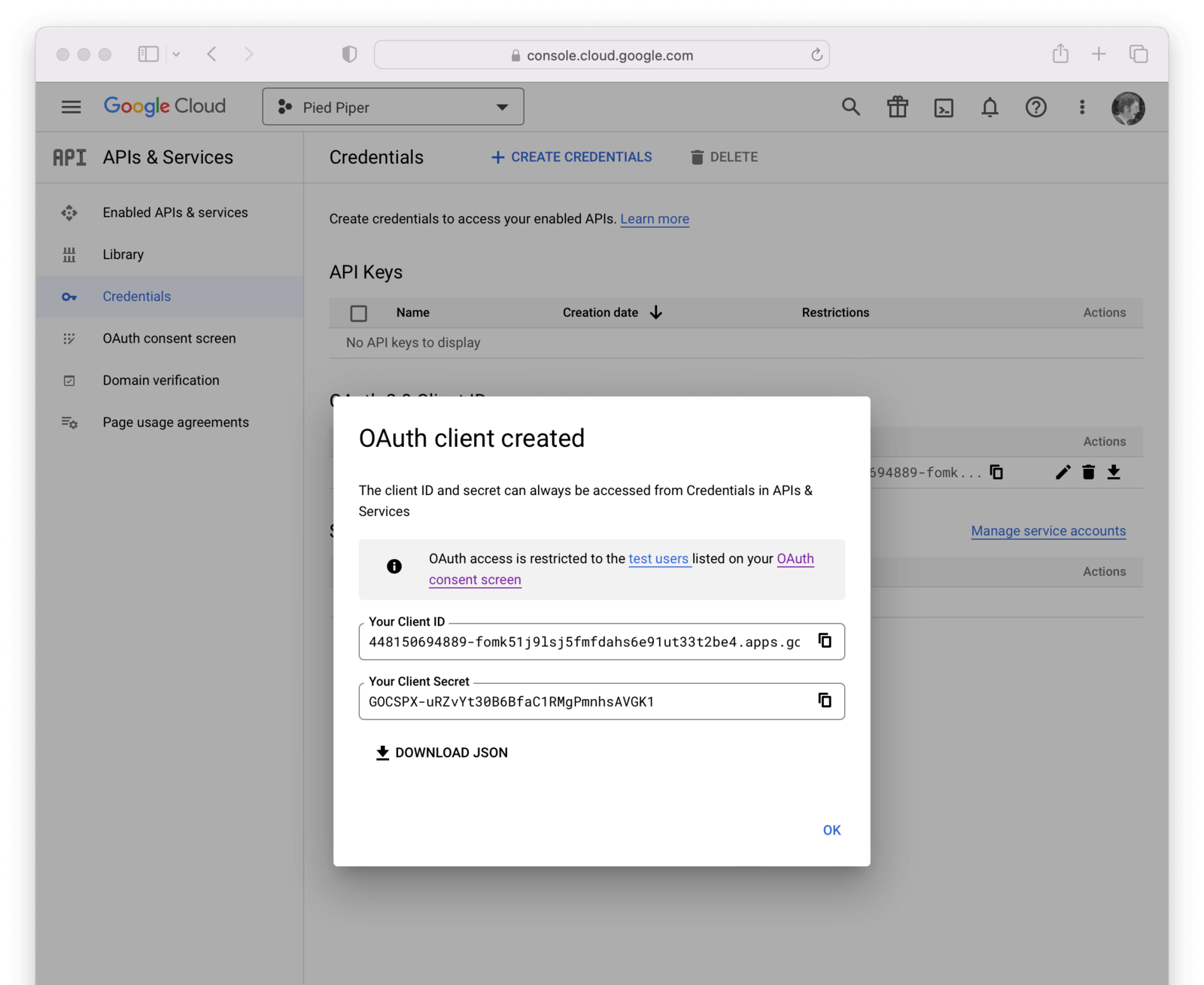The image size is (1204, 985).
Task: Open the Cloud Shell terminal icon
Action: click(944, 107)
